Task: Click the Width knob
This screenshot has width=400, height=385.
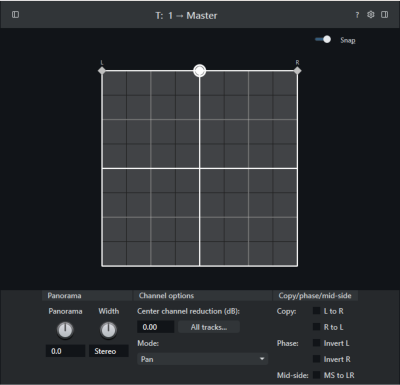Action: tap(108, 330)
